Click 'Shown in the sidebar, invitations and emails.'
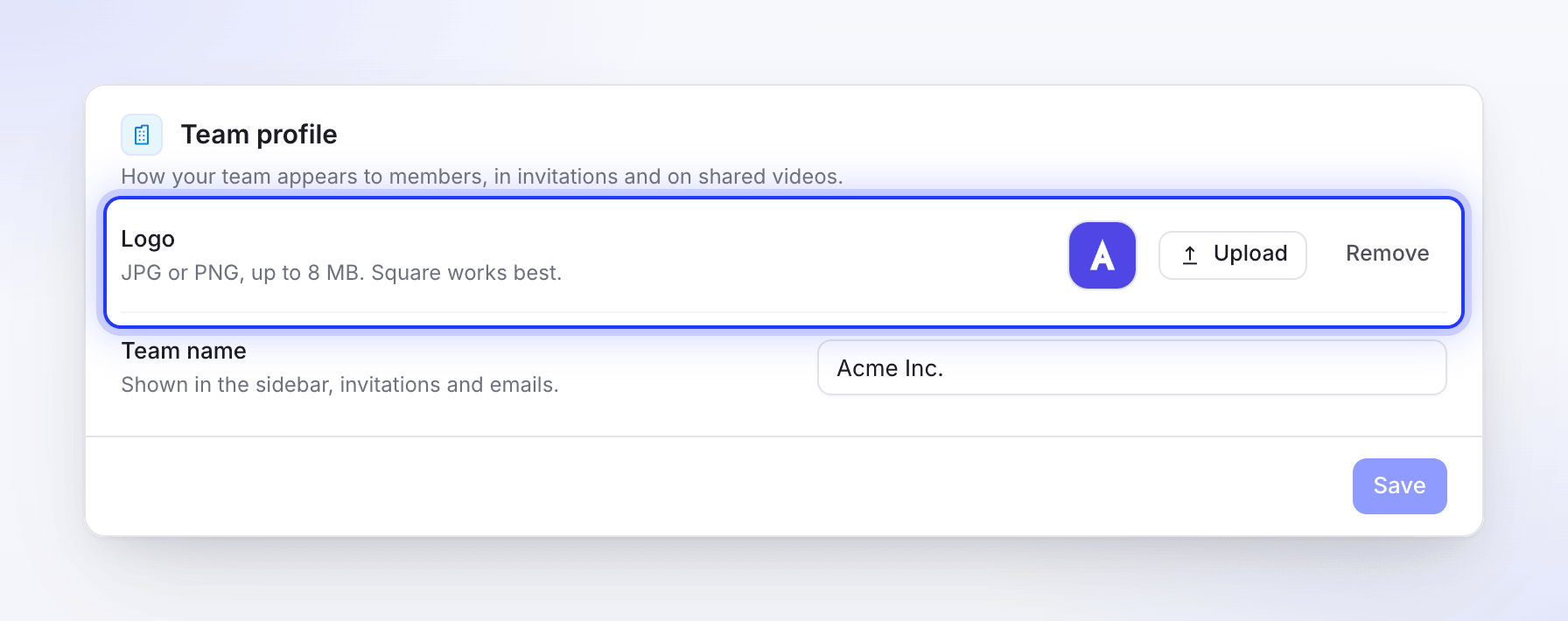The height and width of the screenshot is (621, 1568). (339, 385)
